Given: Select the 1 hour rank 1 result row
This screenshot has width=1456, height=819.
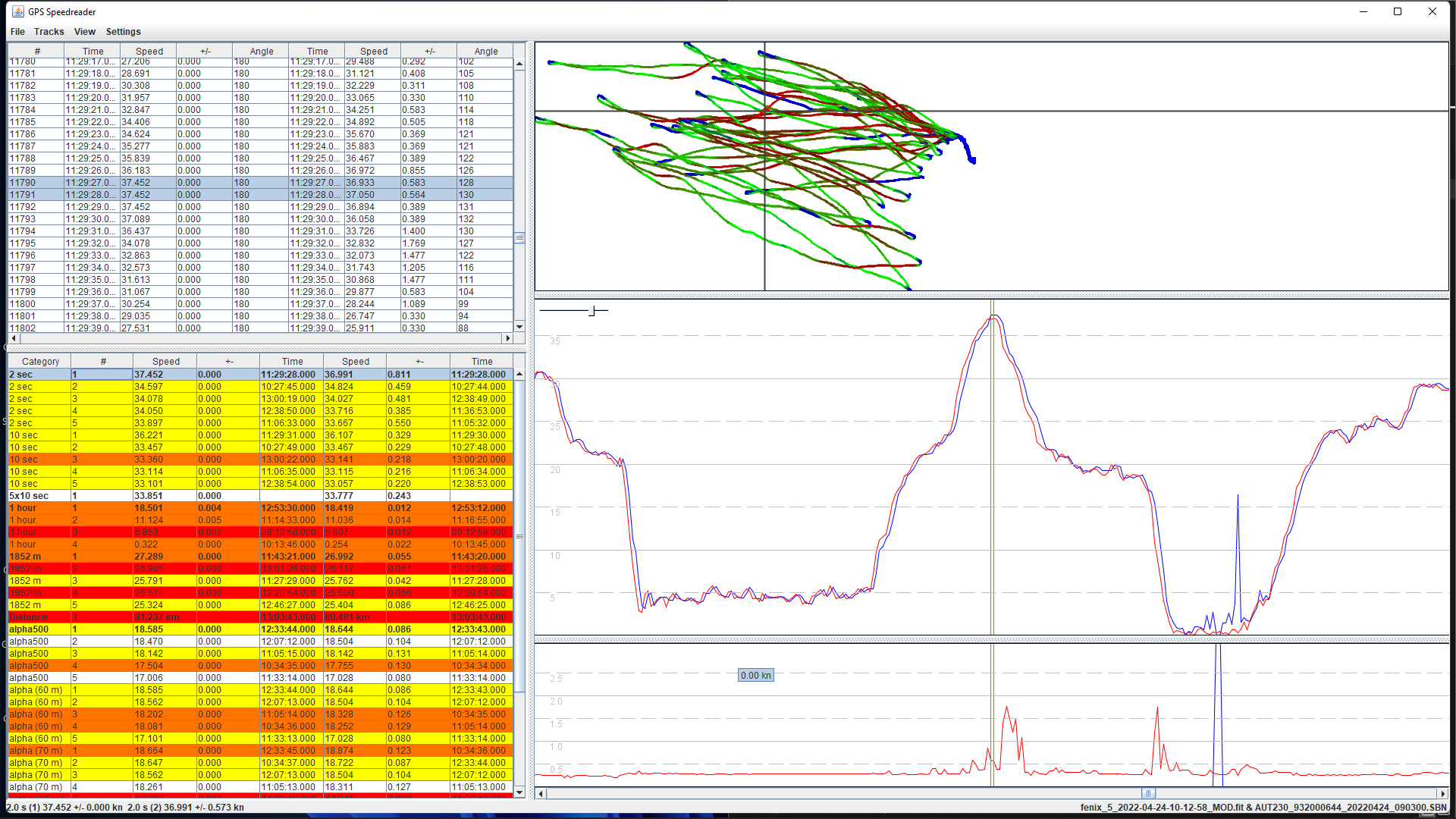Looking at the screenshot, I should [260, 508].
